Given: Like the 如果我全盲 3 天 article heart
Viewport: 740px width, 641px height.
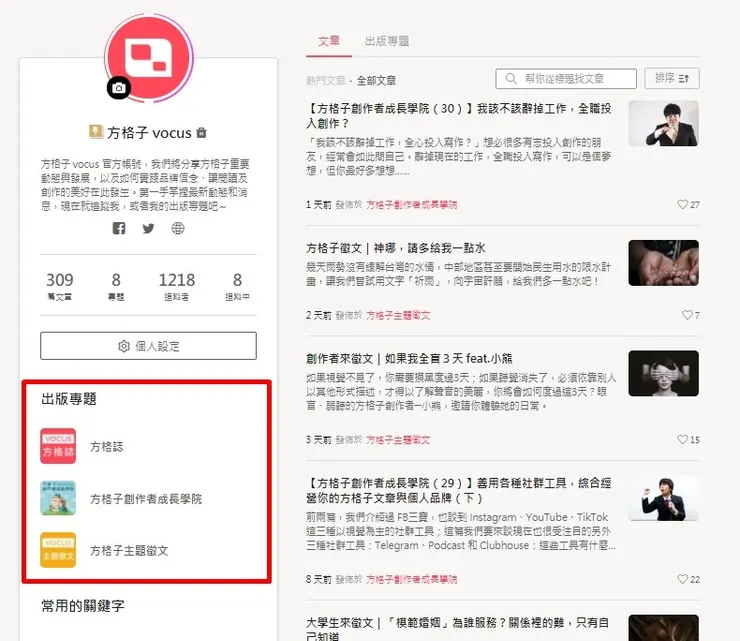Looking at the screenshot, I should [x=682, y=439].
